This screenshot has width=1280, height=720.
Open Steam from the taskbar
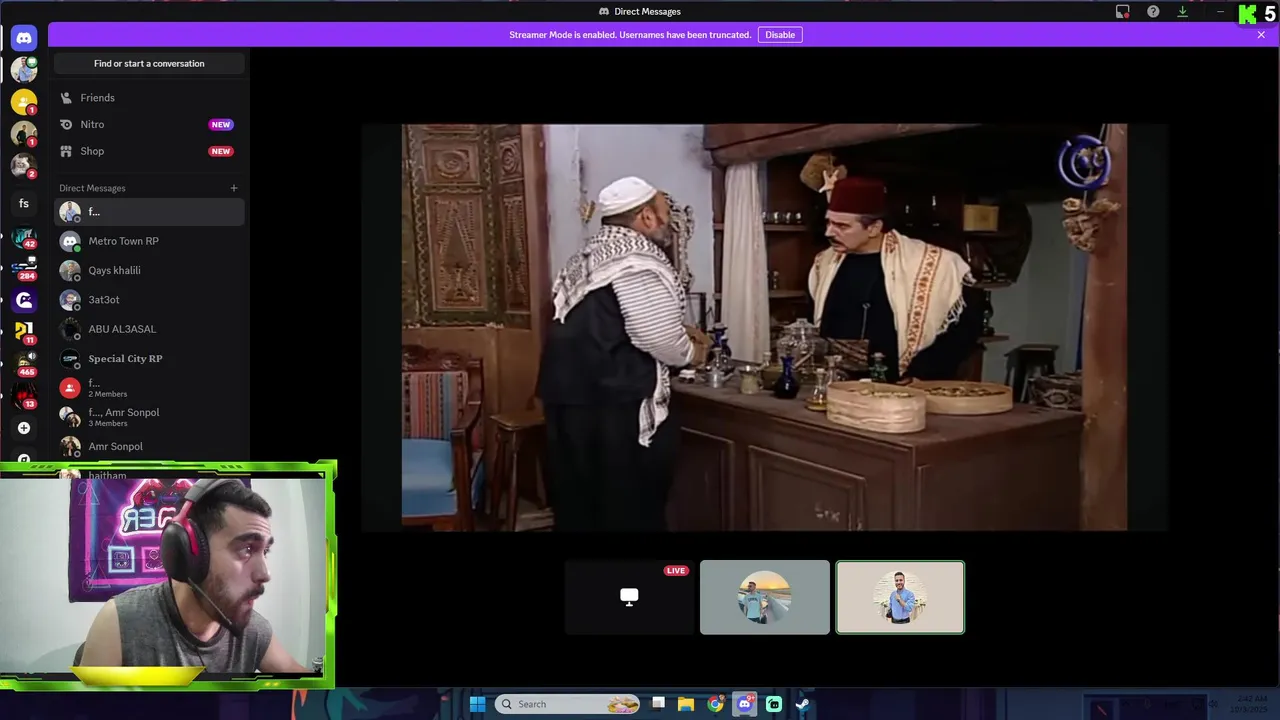802,704
